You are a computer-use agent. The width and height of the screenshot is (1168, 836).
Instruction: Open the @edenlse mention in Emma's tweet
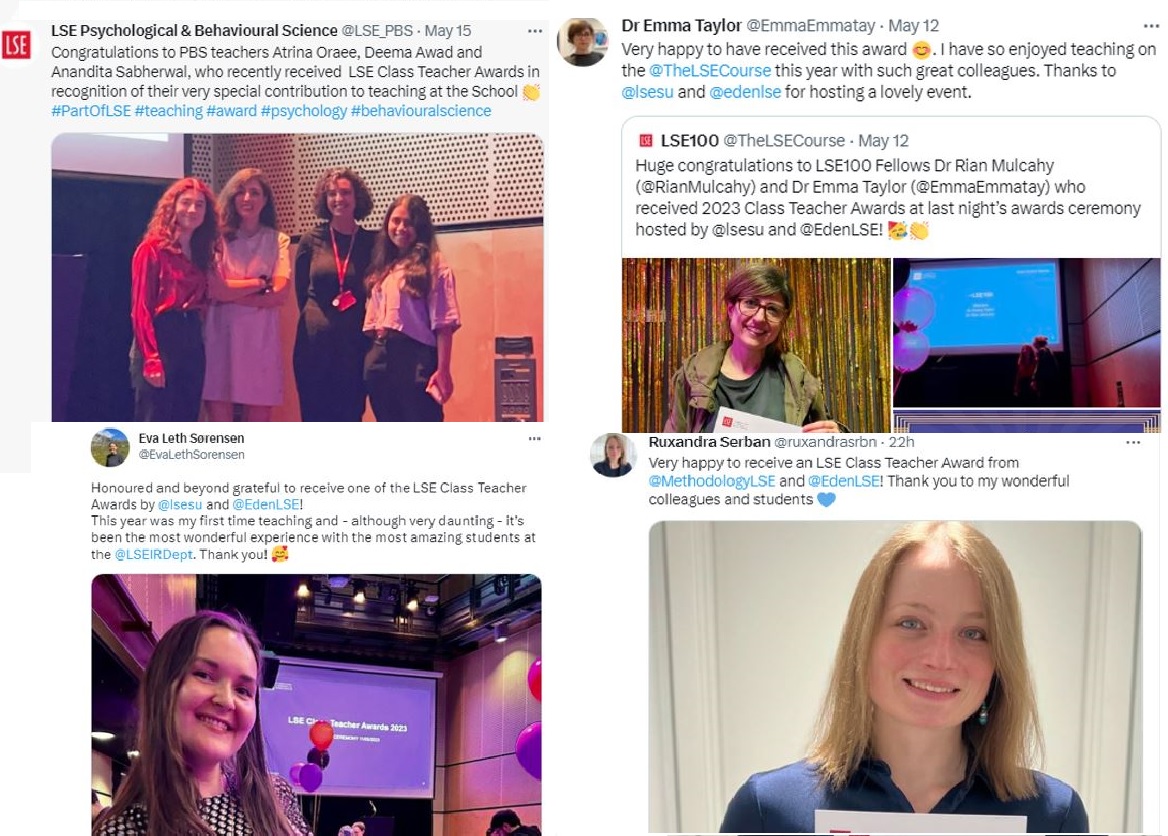(745, 92)
